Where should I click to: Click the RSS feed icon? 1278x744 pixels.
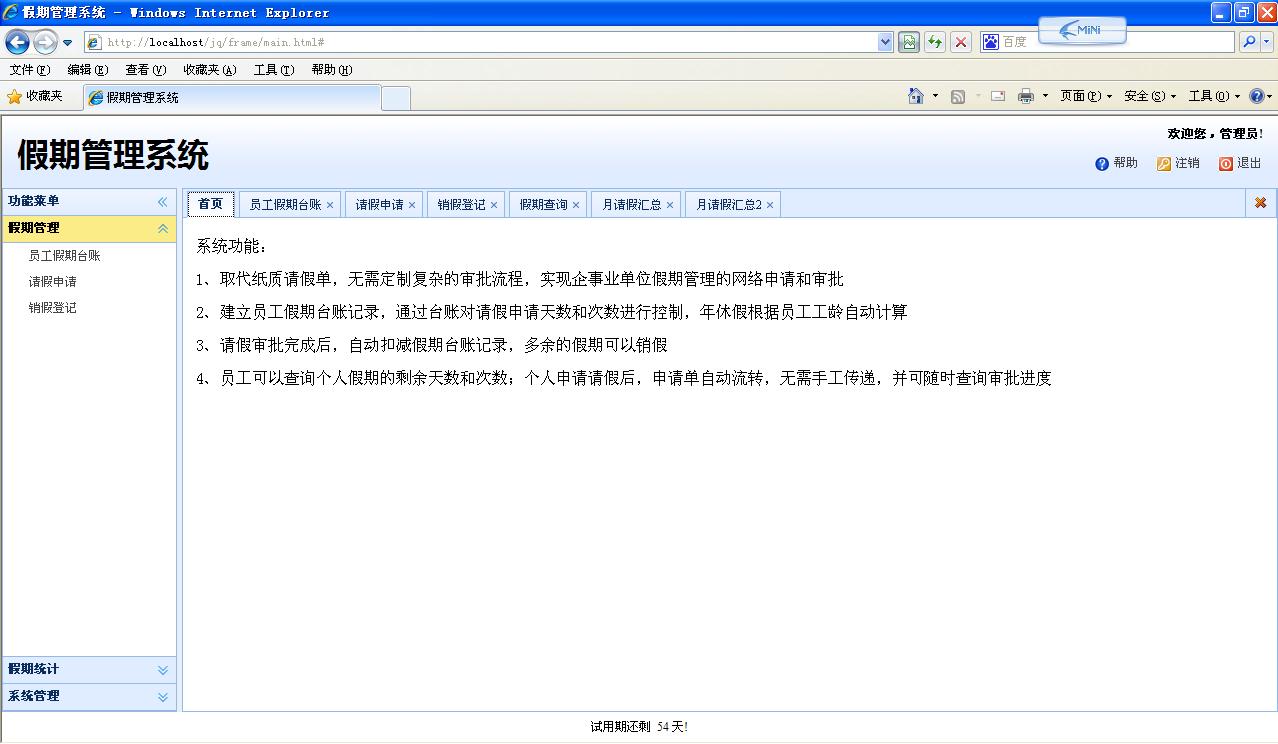pos(957,95)
